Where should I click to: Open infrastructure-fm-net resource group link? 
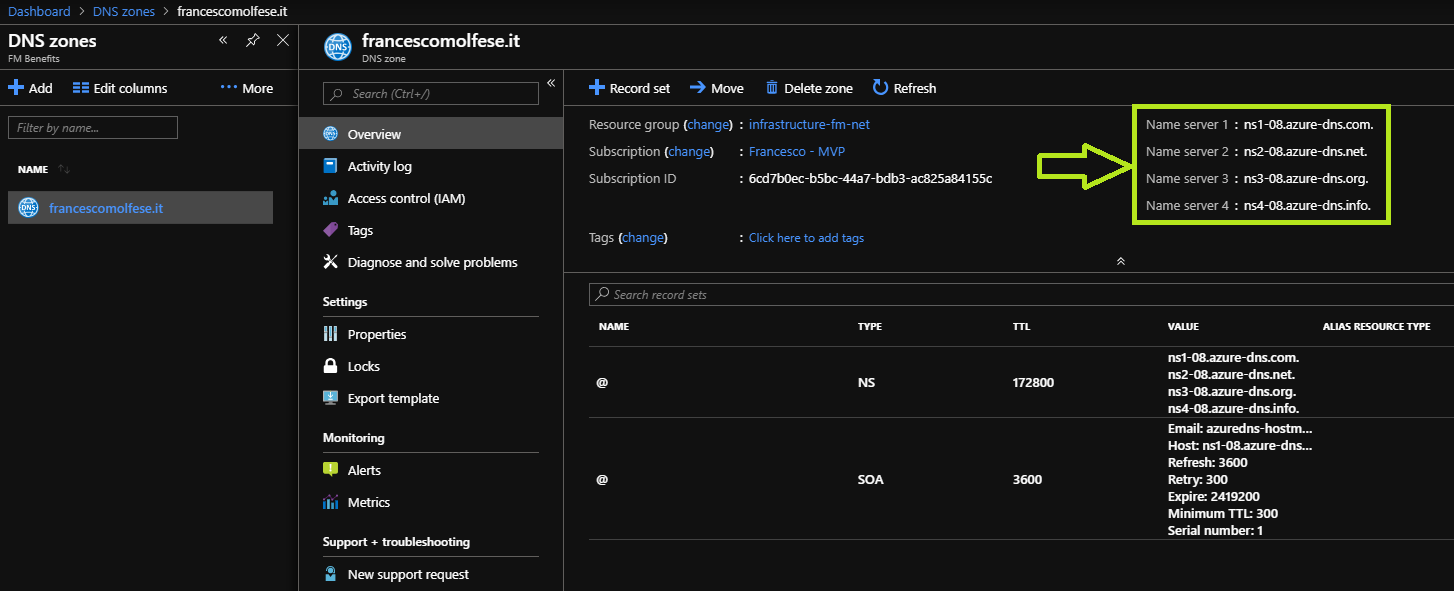(810, 125)
